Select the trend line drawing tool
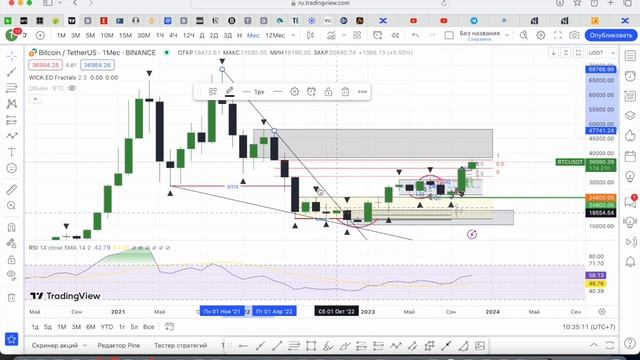Screen dimensions: 640x360 pos(11,72)
